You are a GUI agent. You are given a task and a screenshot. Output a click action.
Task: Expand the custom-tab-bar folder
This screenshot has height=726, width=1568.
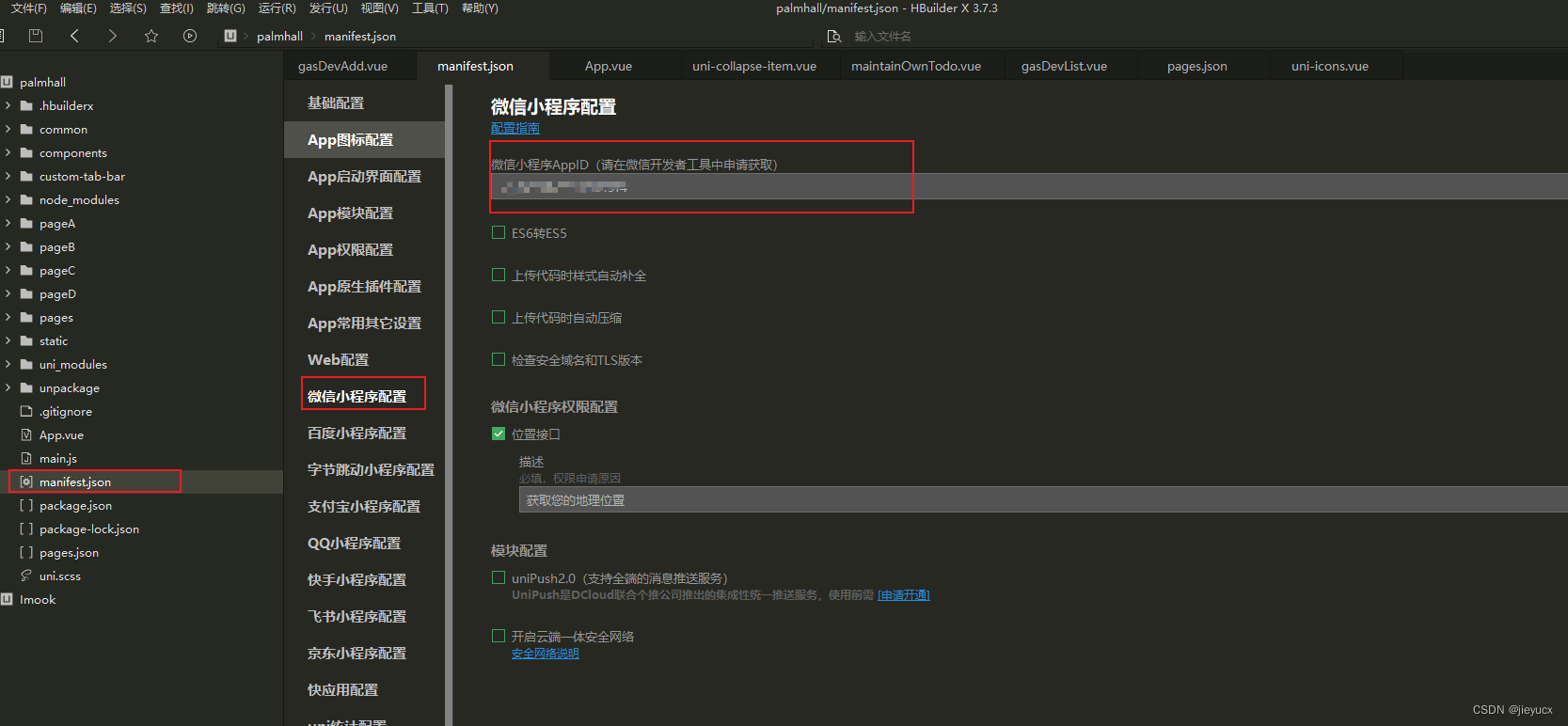click(x=8, y=176)
